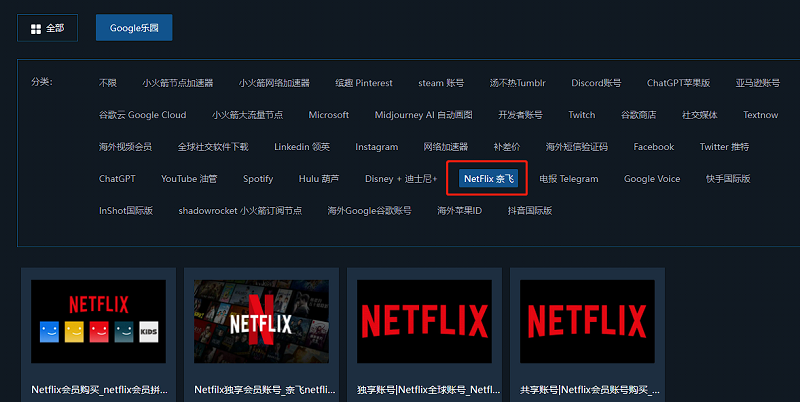
Task: Choose 补差价 category
Action: 507,147
